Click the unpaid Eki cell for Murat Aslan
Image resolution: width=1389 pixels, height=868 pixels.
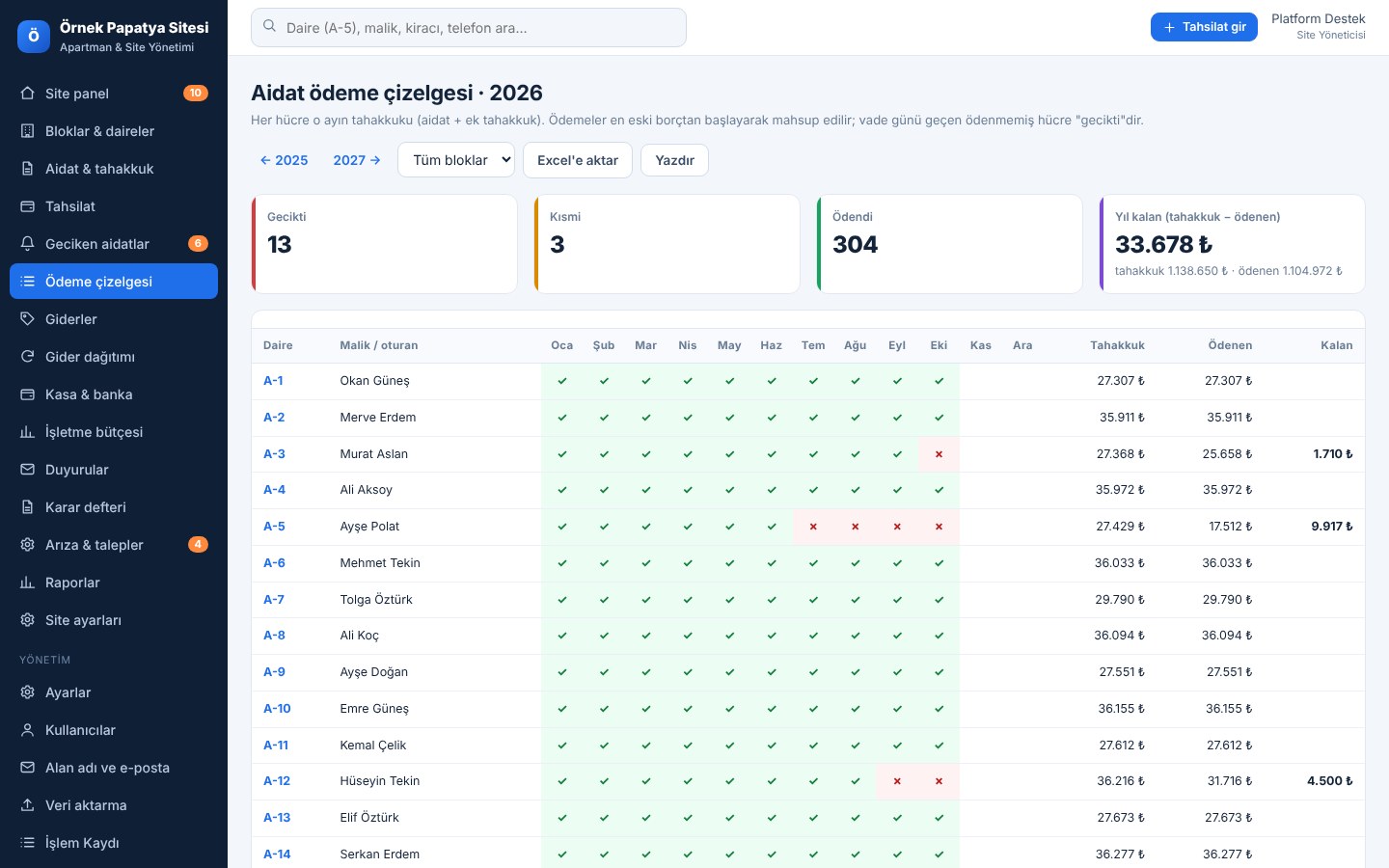point(939,454)
